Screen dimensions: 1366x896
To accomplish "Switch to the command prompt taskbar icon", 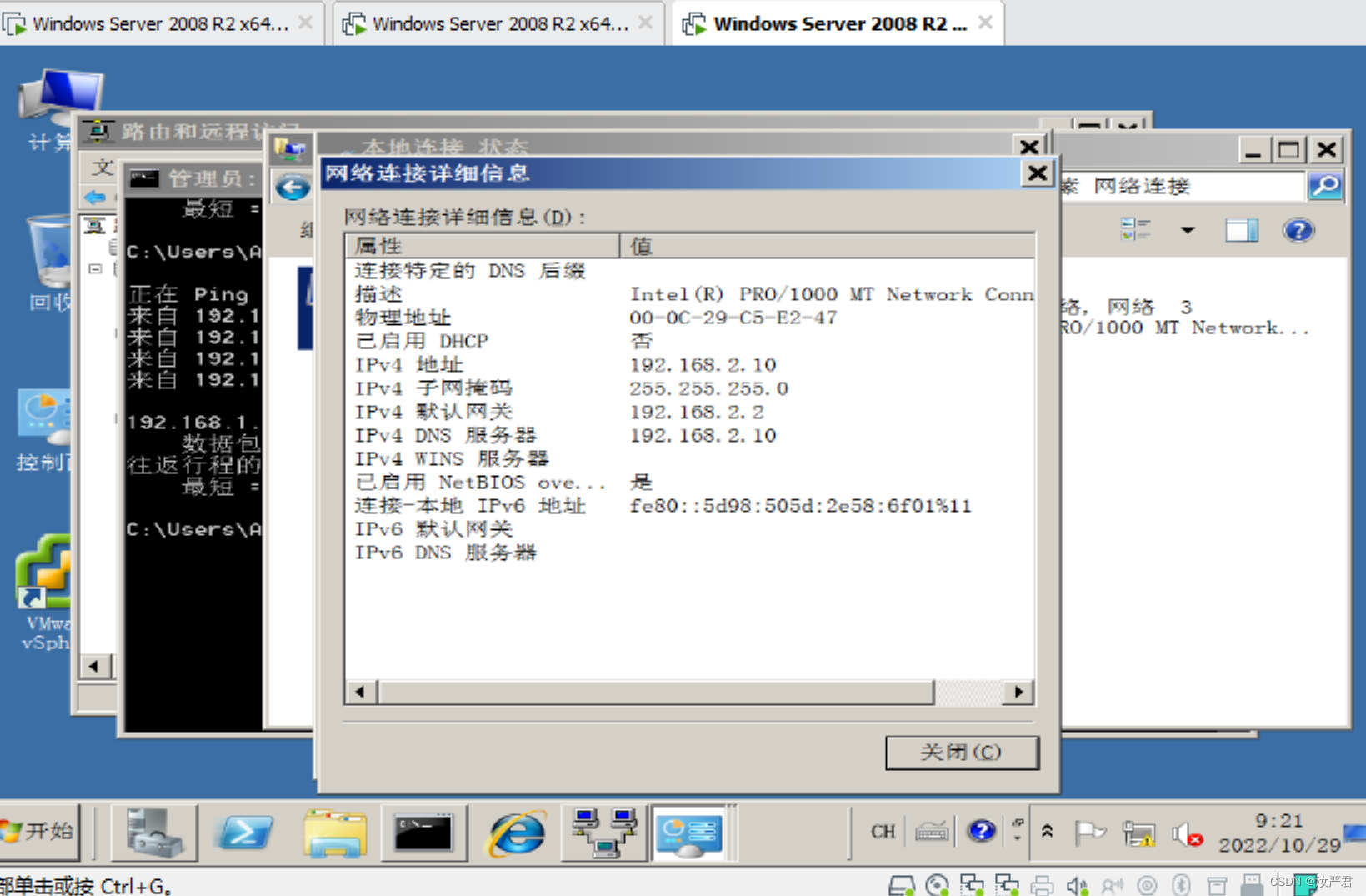I will (x=423, y=833).
